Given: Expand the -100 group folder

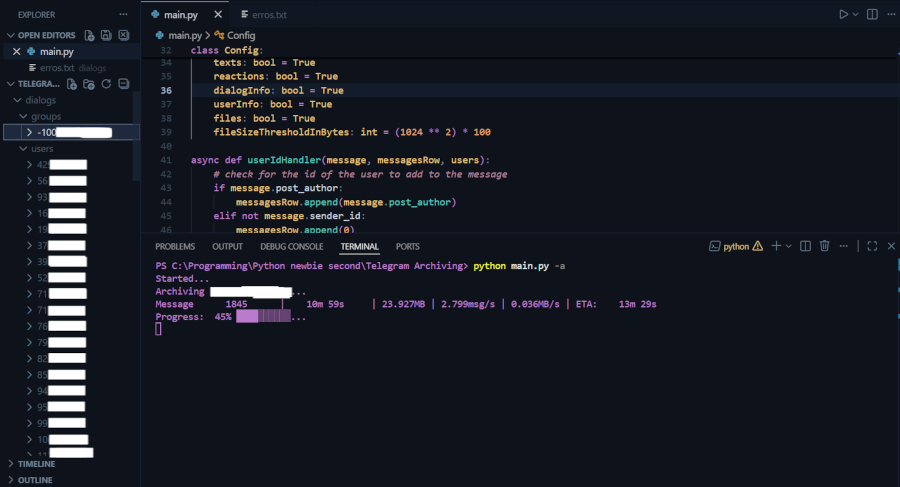Looking at the screenshot, I should coord(71,132).
